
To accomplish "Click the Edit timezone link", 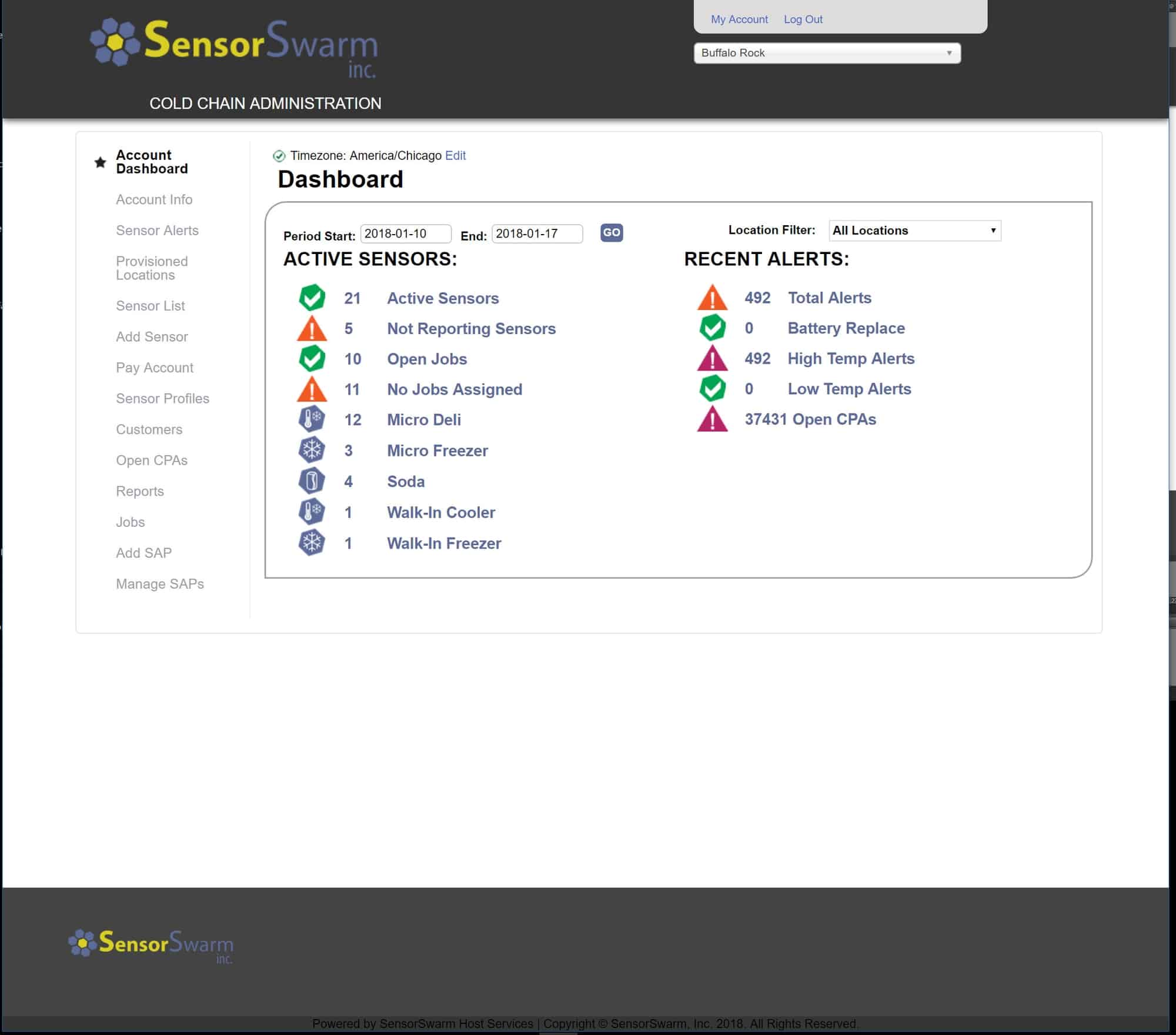I will point(455,156).
